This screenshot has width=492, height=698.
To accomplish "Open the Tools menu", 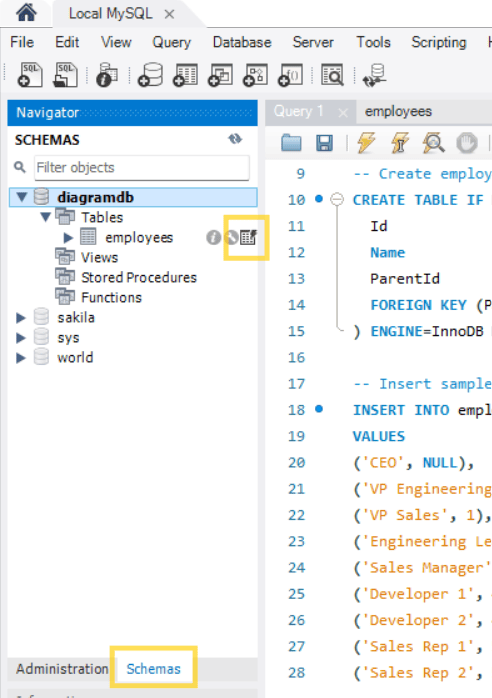I will pyautogui.click(x=373, y=42).
